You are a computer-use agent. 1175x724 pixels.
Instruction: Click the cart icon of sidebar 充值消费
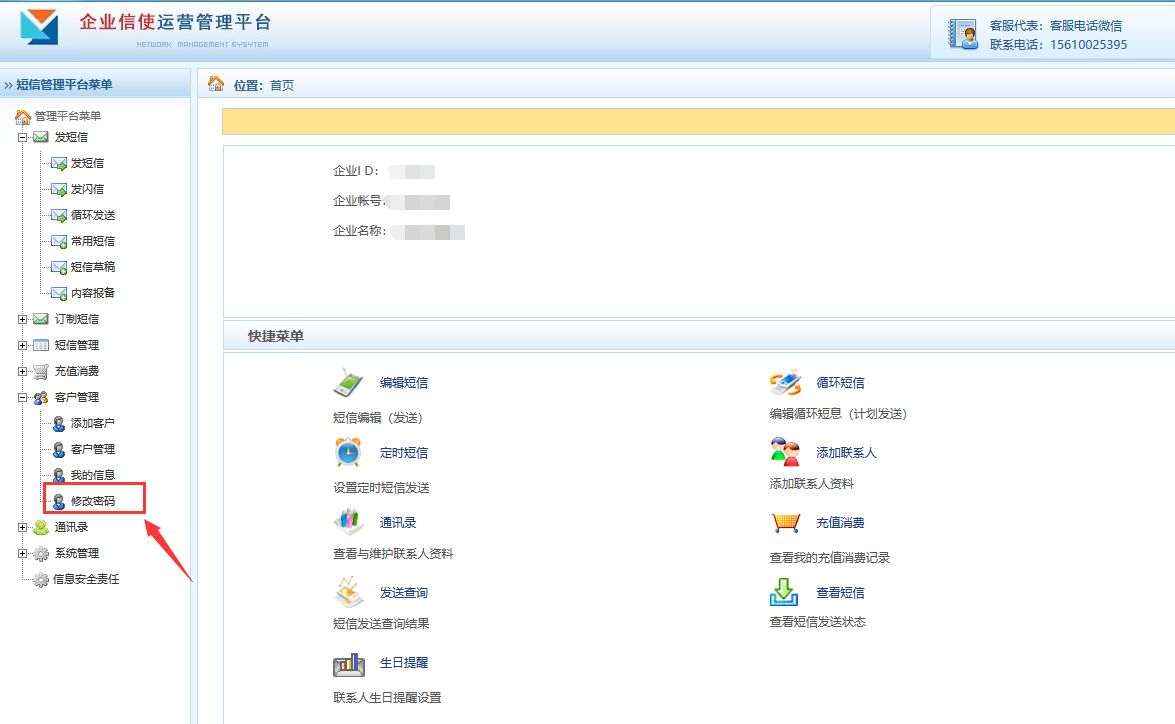(41, 372)
